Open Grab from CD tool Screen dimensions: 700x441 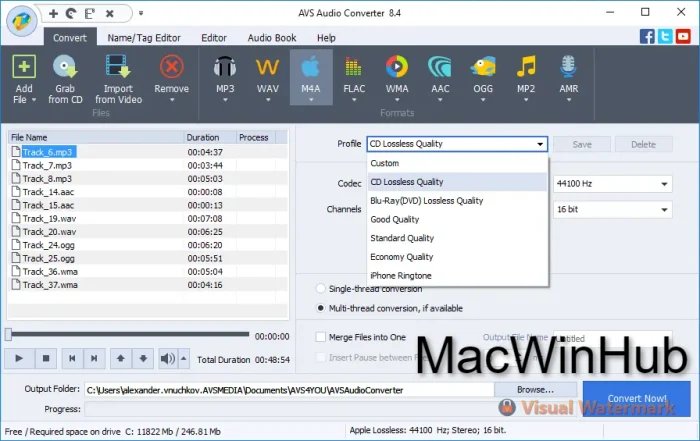[x=65, y=79]
